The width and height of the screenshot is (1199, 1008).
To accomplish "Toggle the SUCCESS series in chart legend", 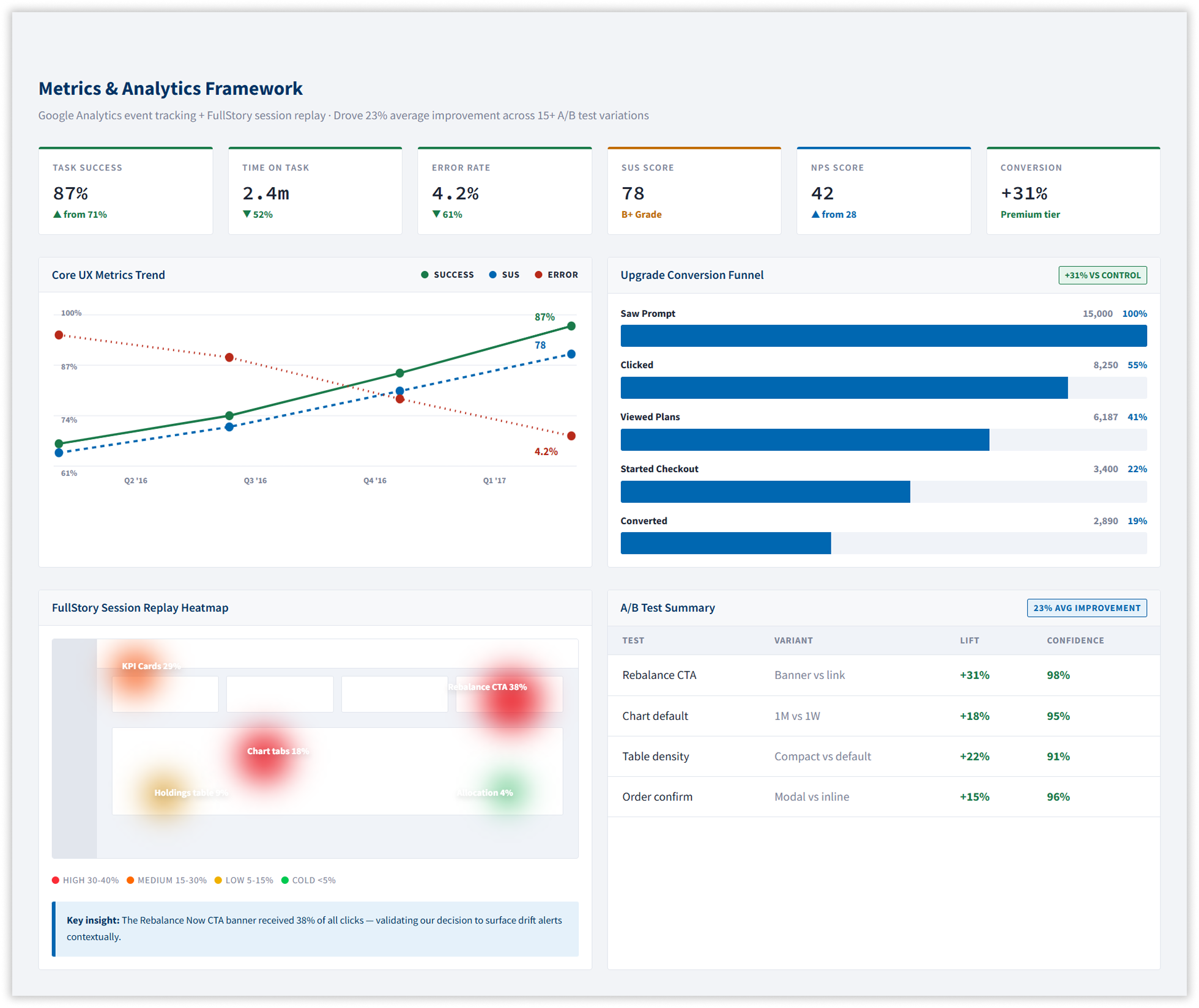I will pos(447,275).
